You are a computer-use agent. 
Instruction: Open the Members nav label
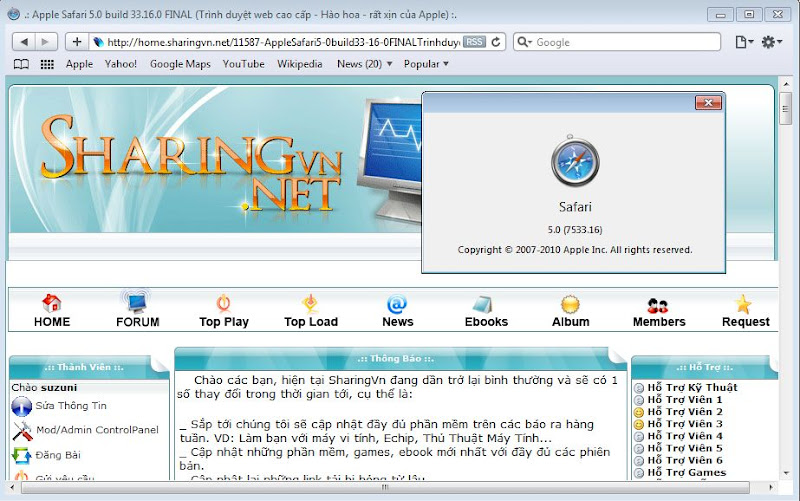tap(659, 322)
